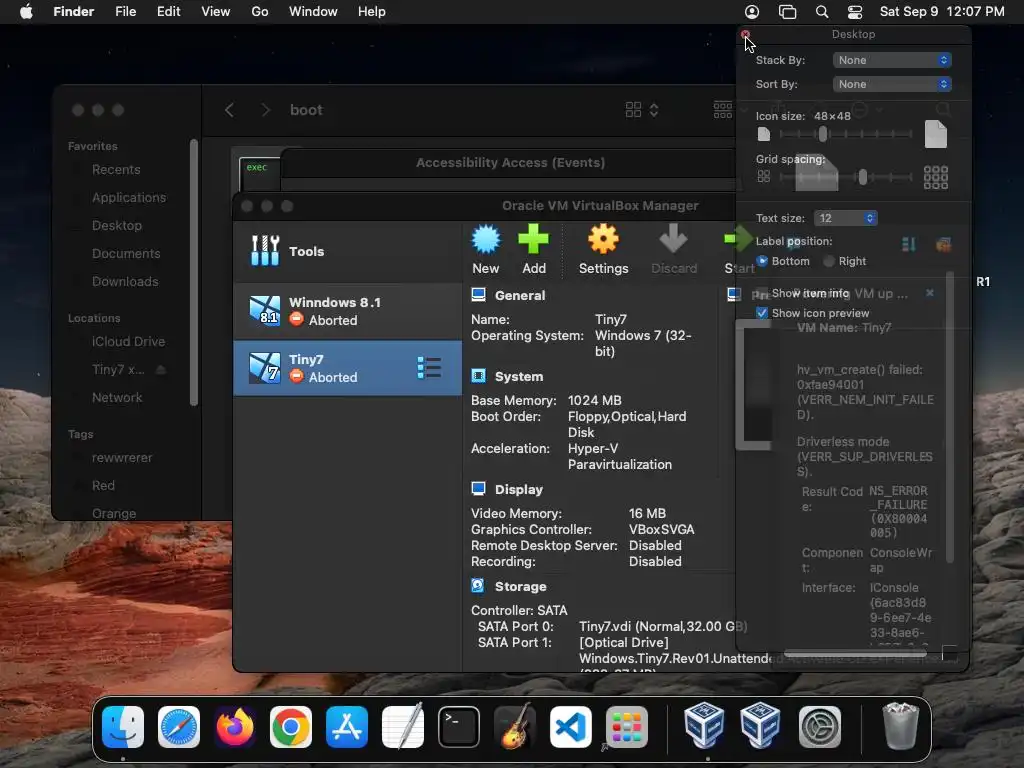1024x768 pixels.
Task: Open the Sort By dropdown
Action: 892,84
